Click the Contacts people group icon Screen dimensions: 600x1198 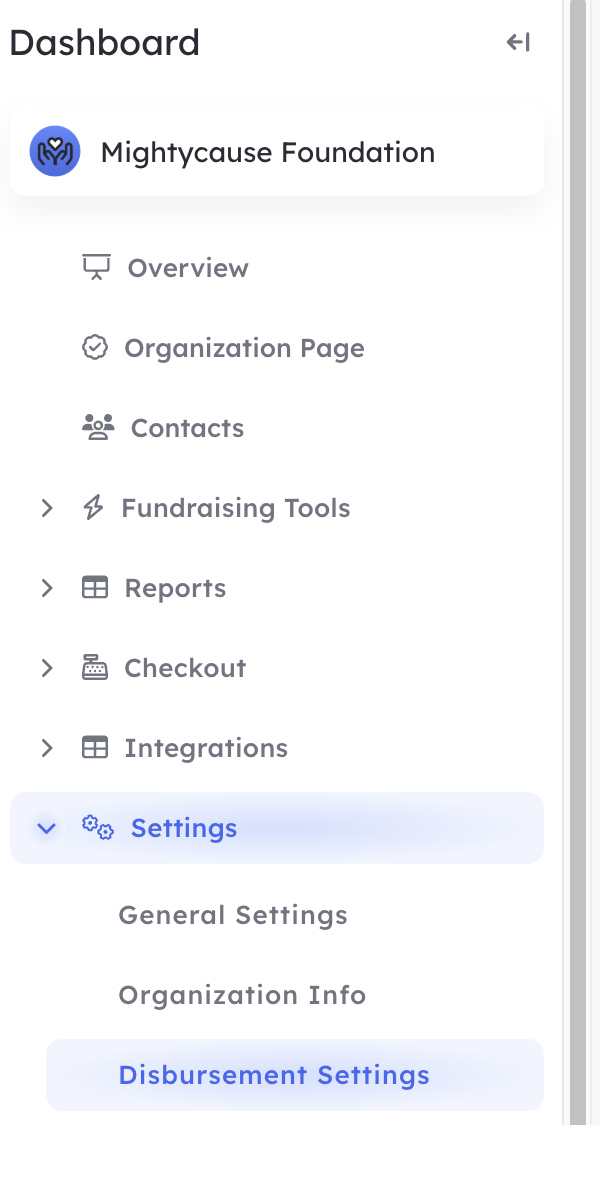[98, 427]
